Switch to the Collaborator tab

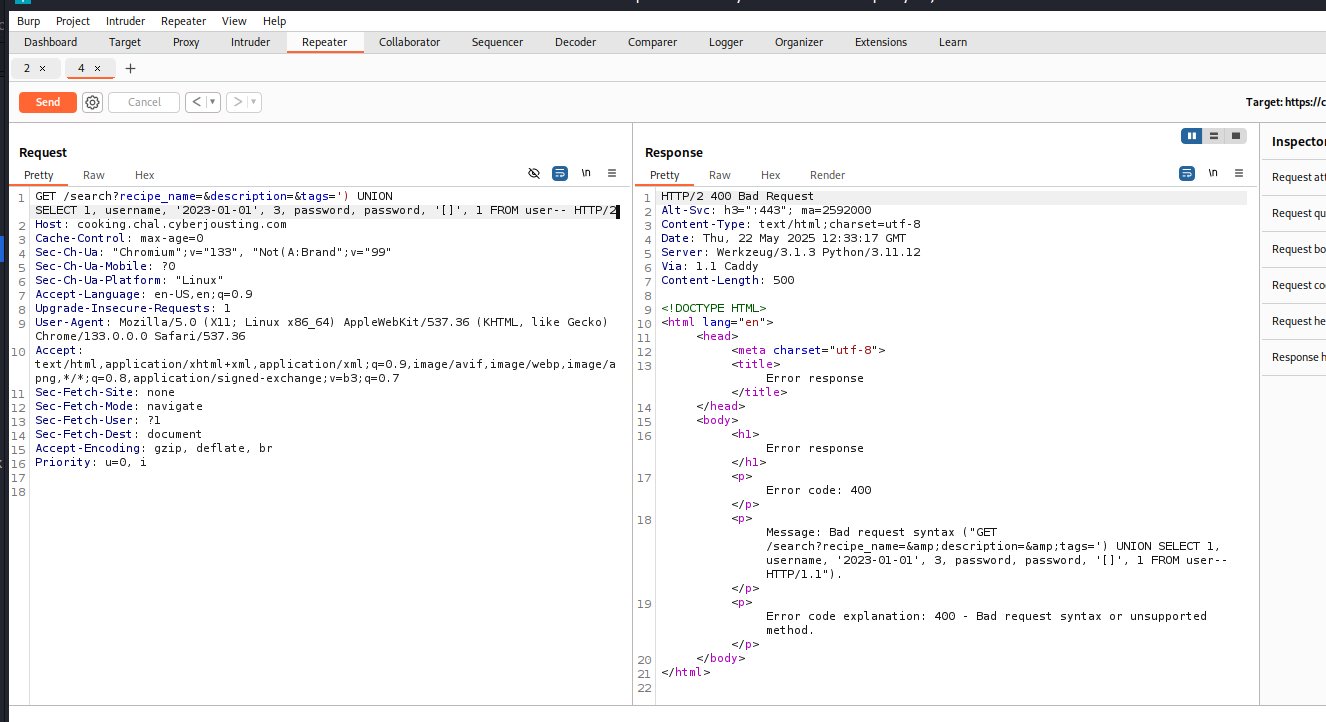point(409,42)
